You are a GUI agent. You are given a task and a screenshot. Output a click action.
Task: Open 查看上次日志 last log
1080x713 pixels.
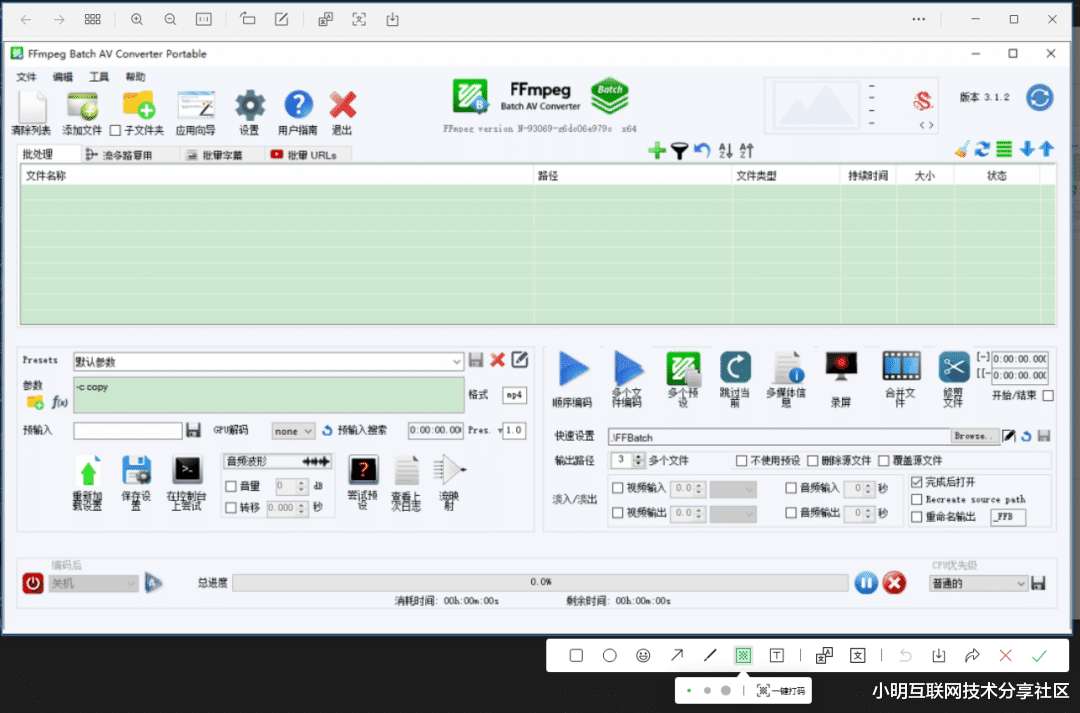click(406, 471)
